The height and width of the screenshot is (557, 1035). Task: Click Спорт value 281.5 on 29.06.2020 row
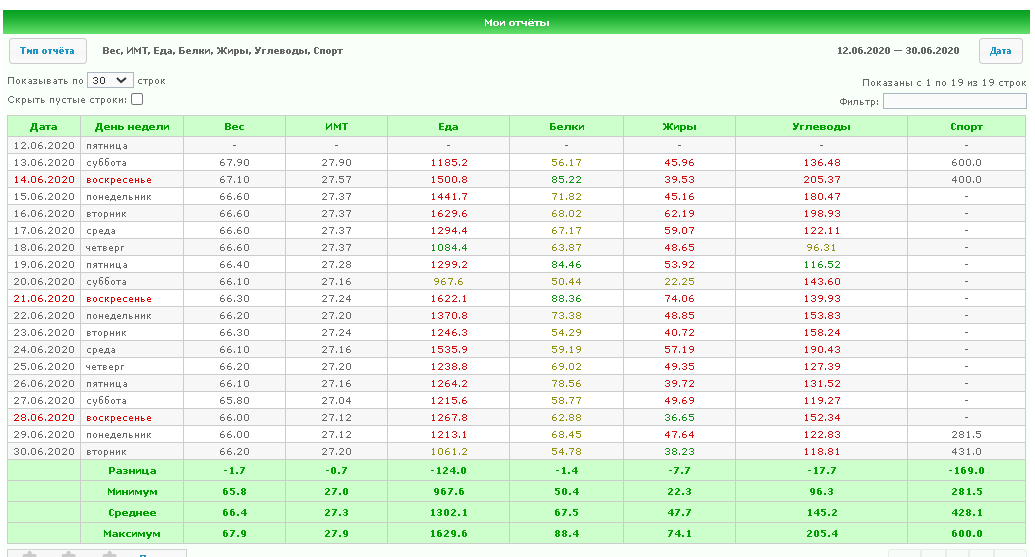click(966, 435)
